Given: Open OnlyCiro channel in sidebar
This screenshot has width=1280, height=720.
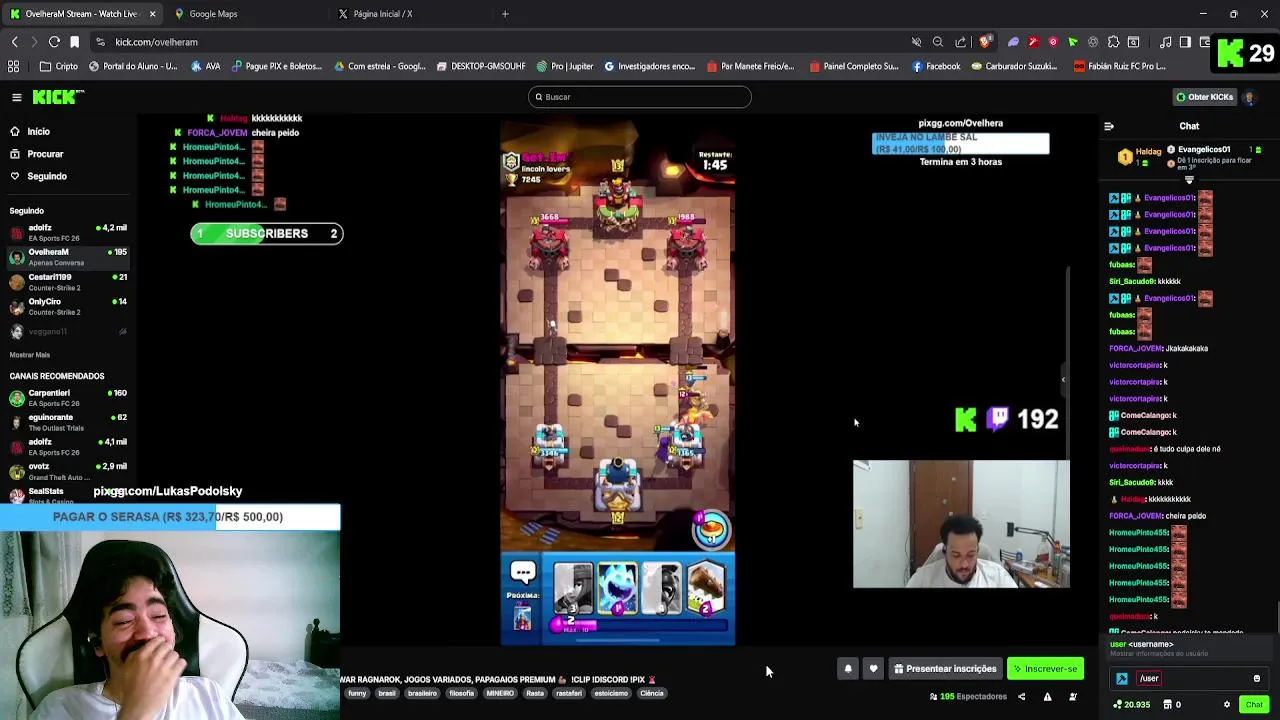Looking at the screenshot, I should [x=68, y=306].
